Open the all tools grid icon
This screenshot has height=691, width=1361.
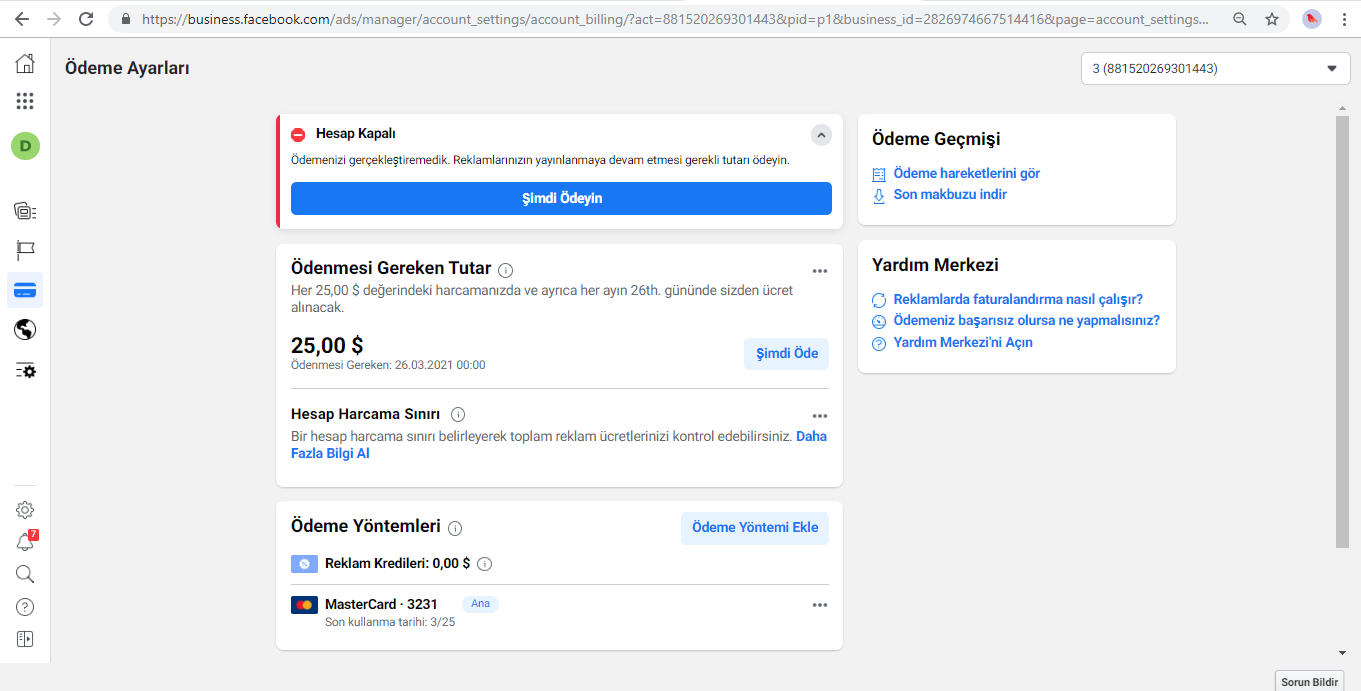point(25,101)
